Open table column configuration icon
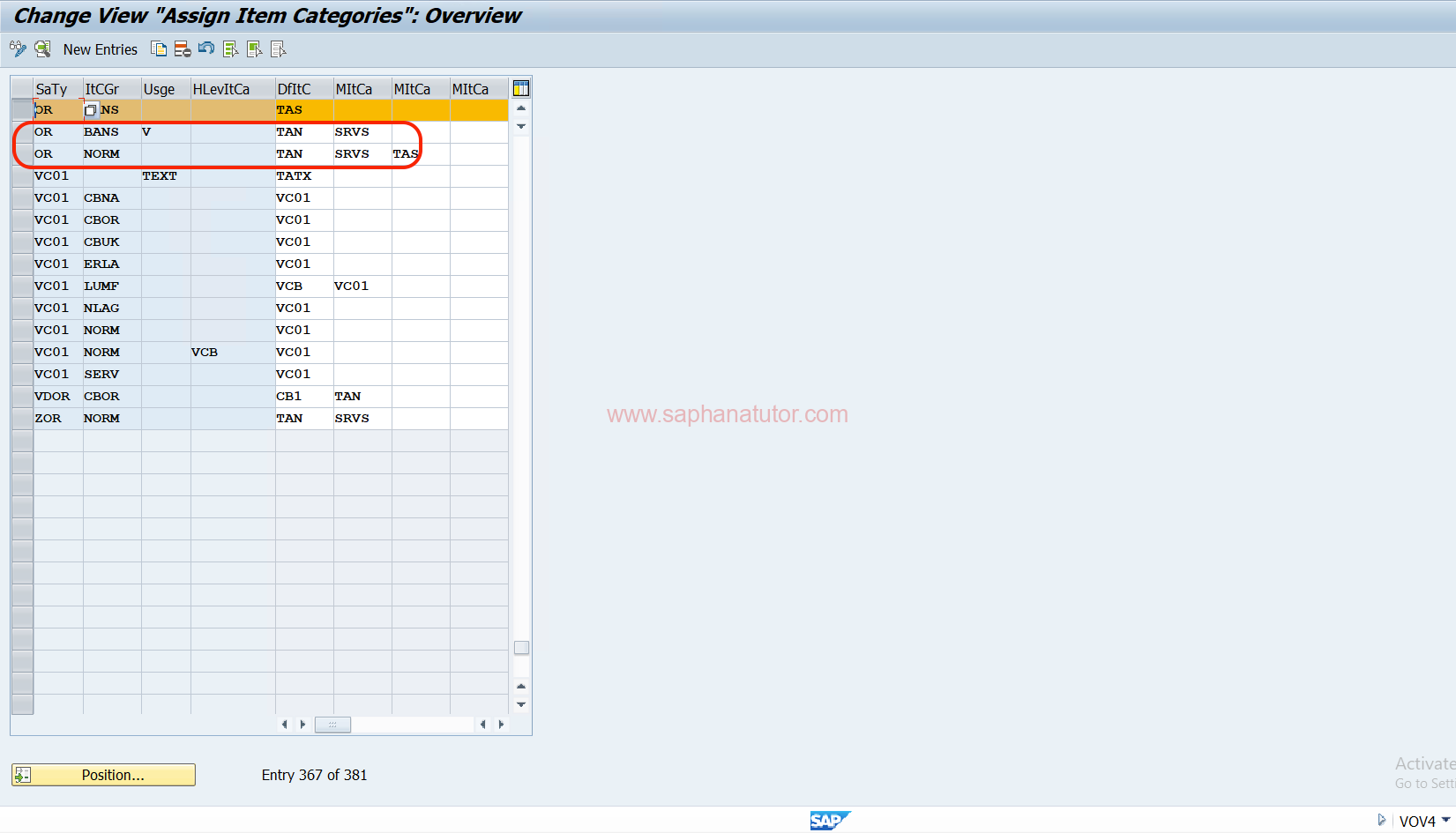1456x833 pixels. pyautogui.click(x=521, y=88)
